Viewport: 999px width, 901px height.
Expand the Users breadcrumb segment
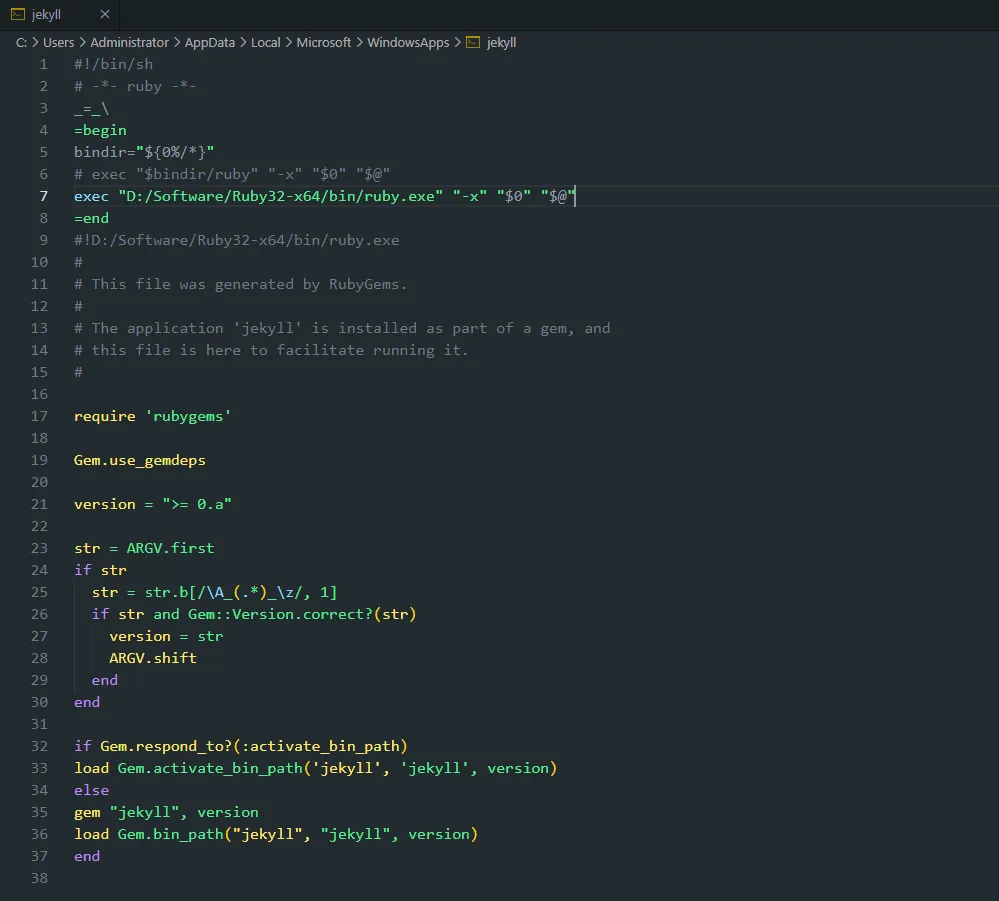[58, 43]
